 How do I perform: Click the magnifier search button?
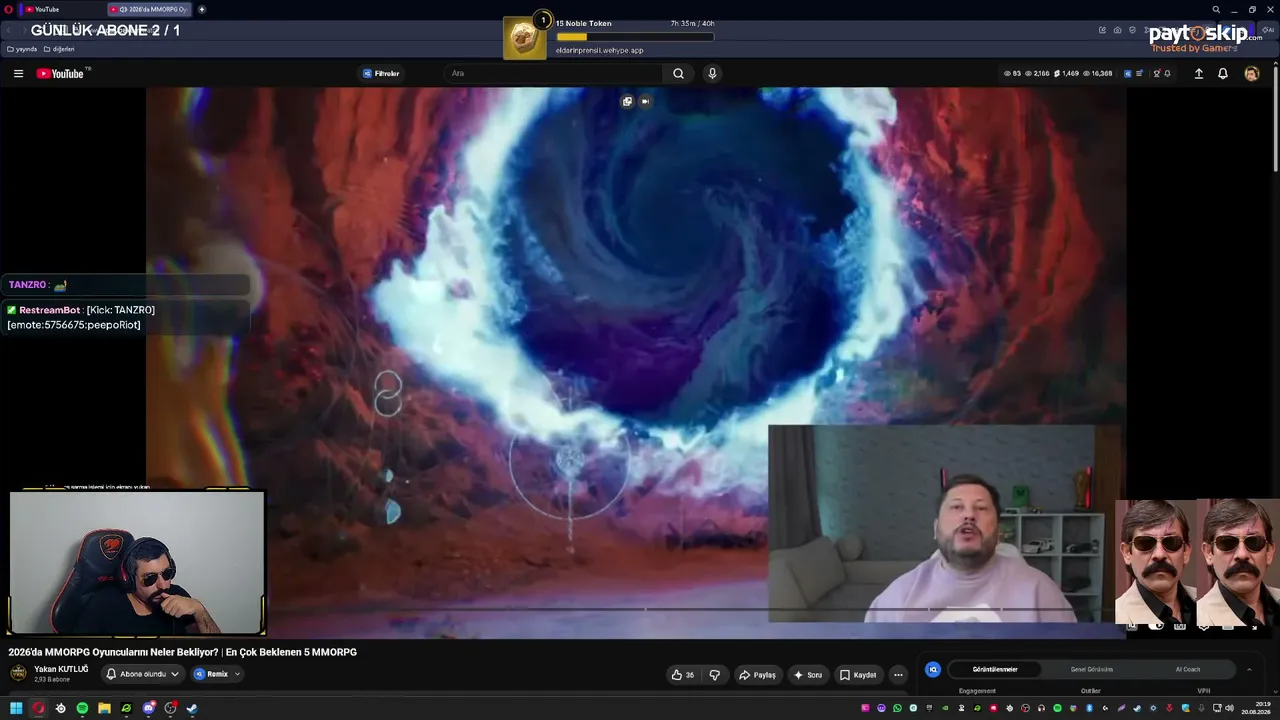678,73
